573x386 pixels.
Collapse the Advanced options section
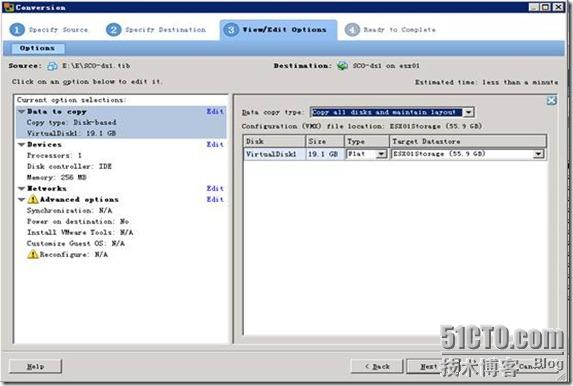tap(22, 200)
